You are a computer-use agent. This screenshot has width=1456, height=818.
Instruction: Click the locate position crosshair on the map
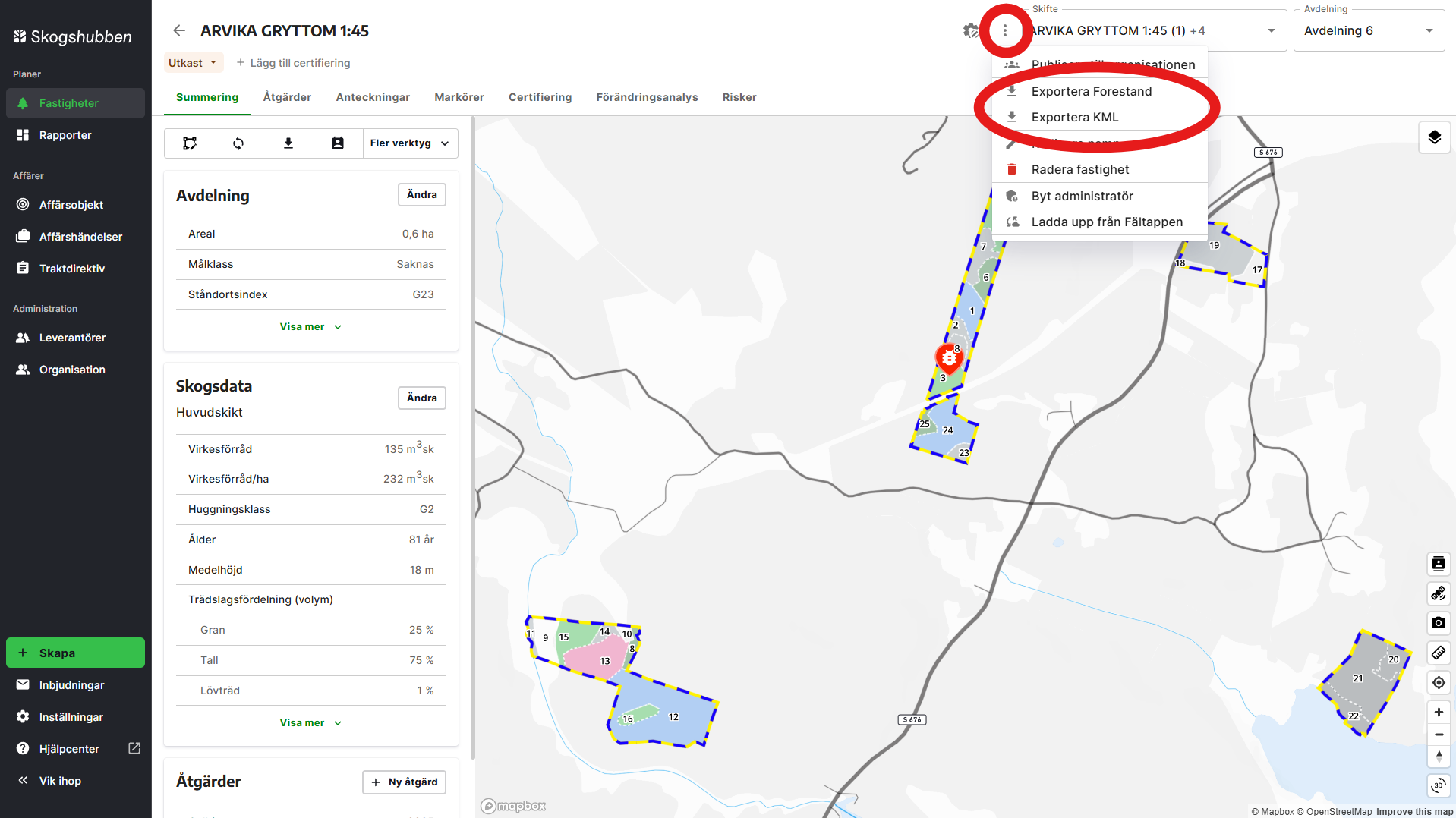[1438, 682]
